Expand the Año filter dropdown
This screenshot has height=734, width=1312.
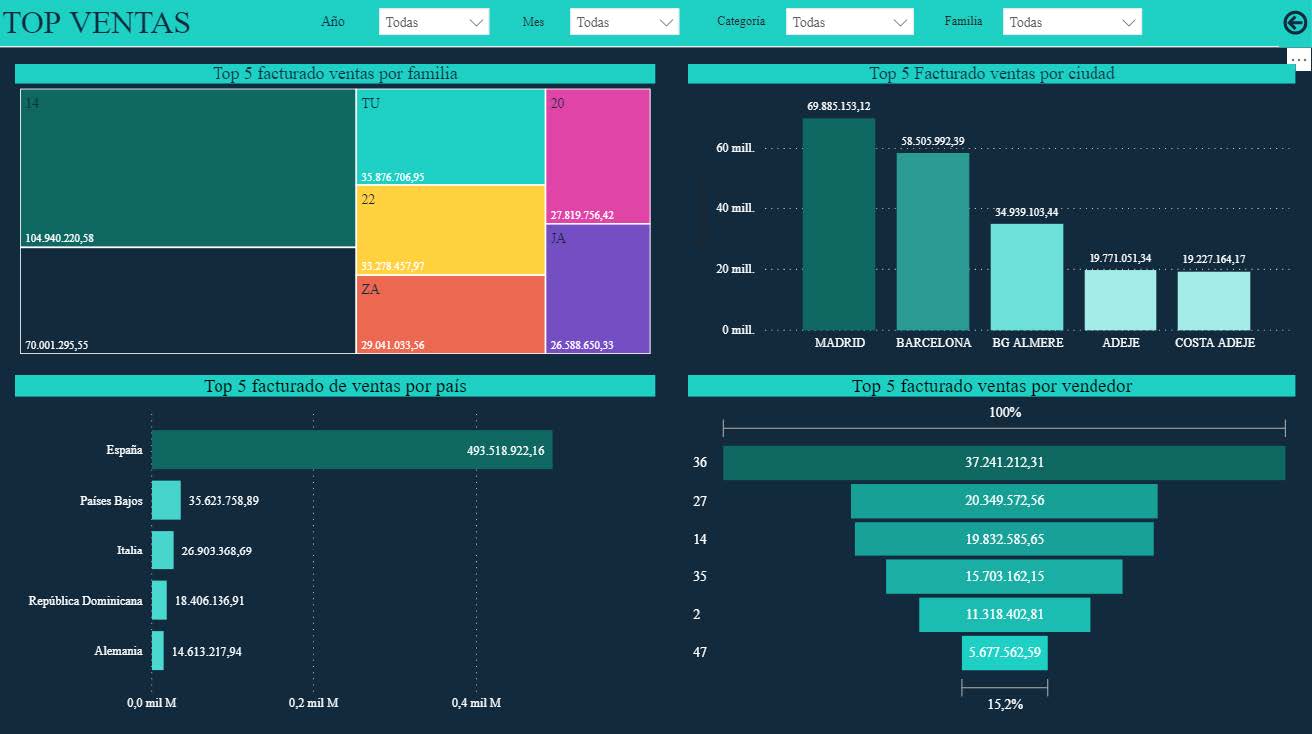(434, 22)
